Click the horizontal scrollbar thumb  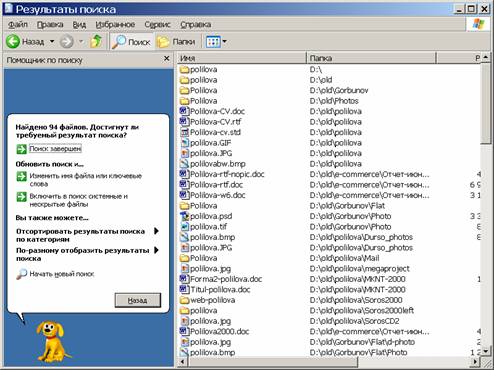click(272, 362)
